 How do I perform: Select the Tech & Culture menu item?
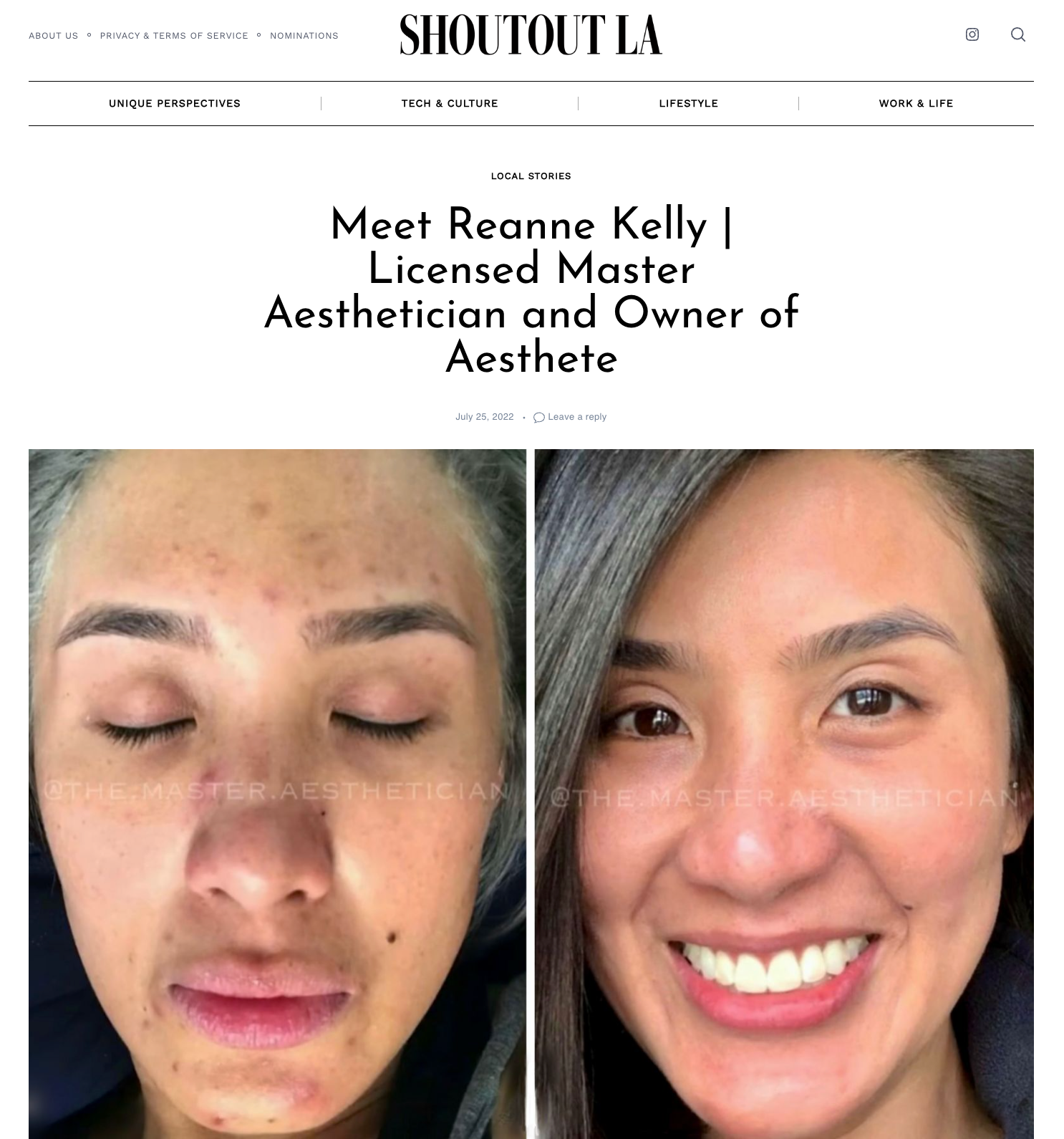pyautogui.click(x=450, y=103)
